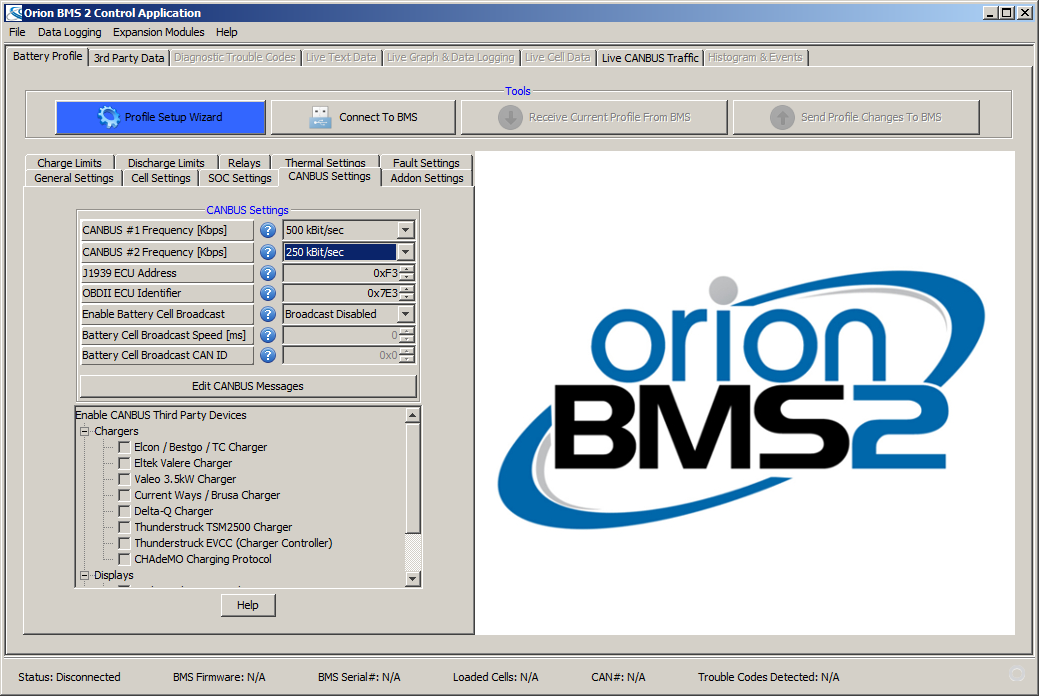
Task: Click BMS Firmware: N/A status text
Action: point(219,677)
